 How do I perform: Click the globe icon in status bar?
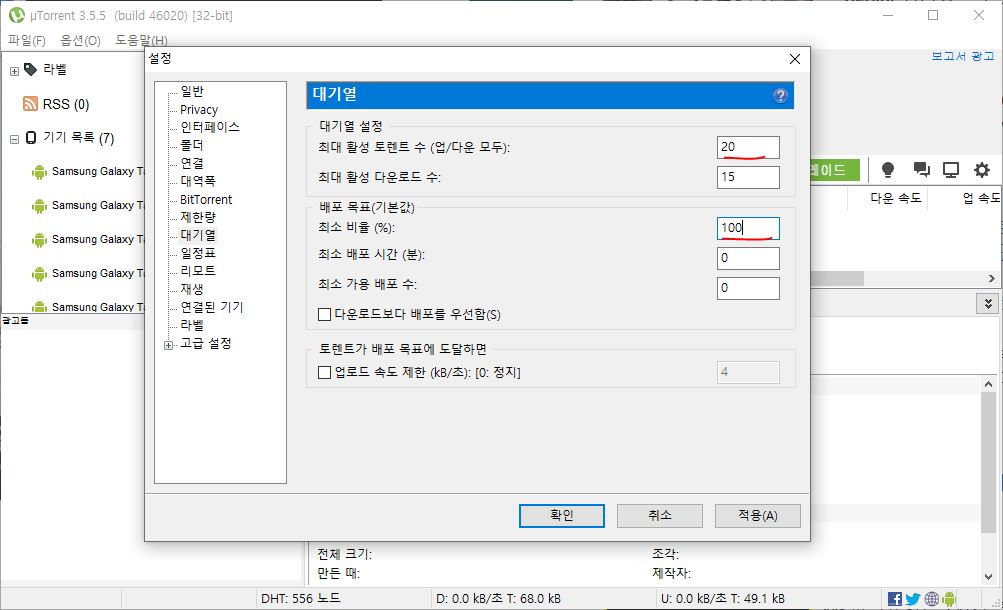click(x=931, y=599)
